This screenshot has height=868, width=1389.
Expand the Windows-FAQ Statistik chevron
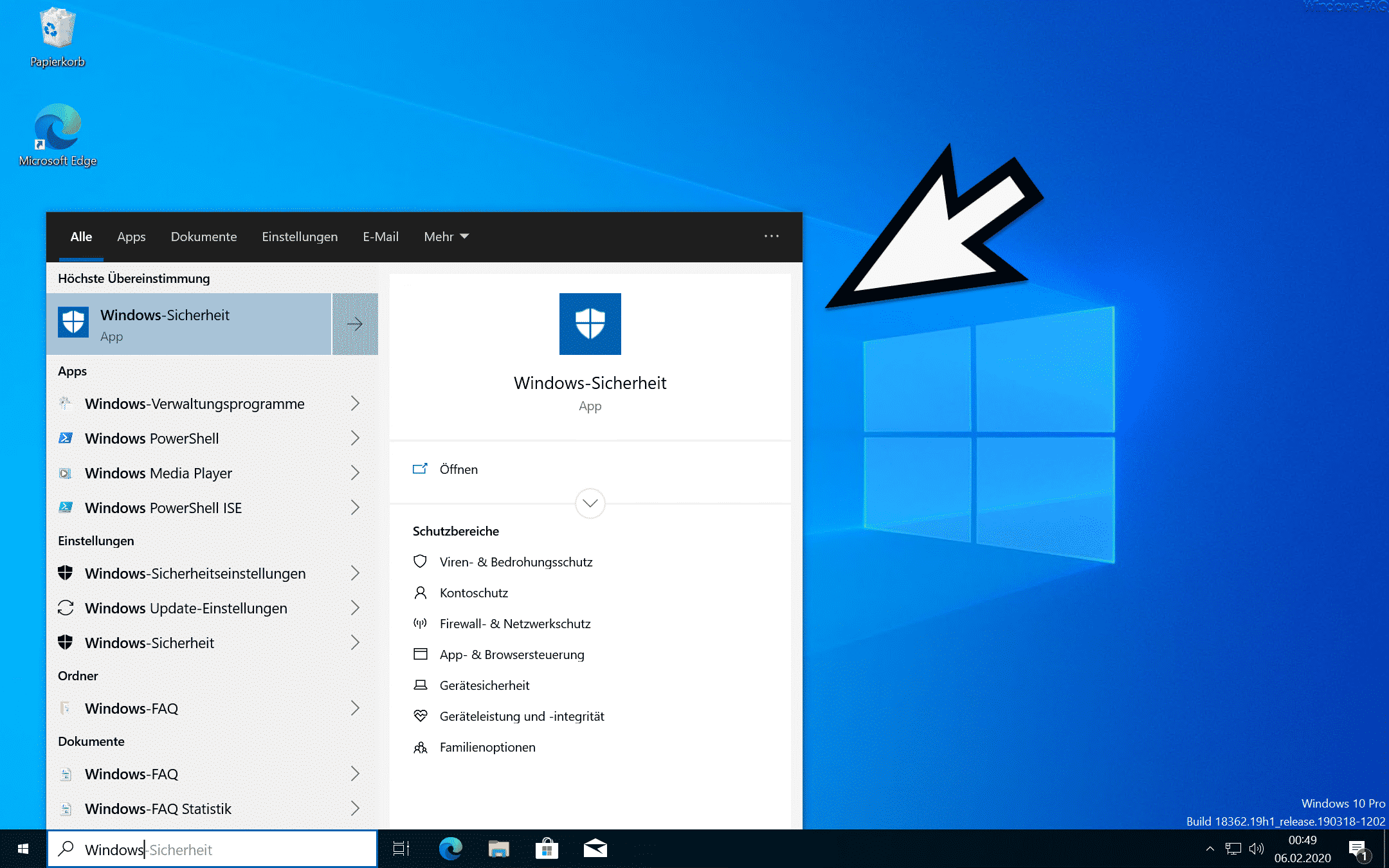(355, 808)
